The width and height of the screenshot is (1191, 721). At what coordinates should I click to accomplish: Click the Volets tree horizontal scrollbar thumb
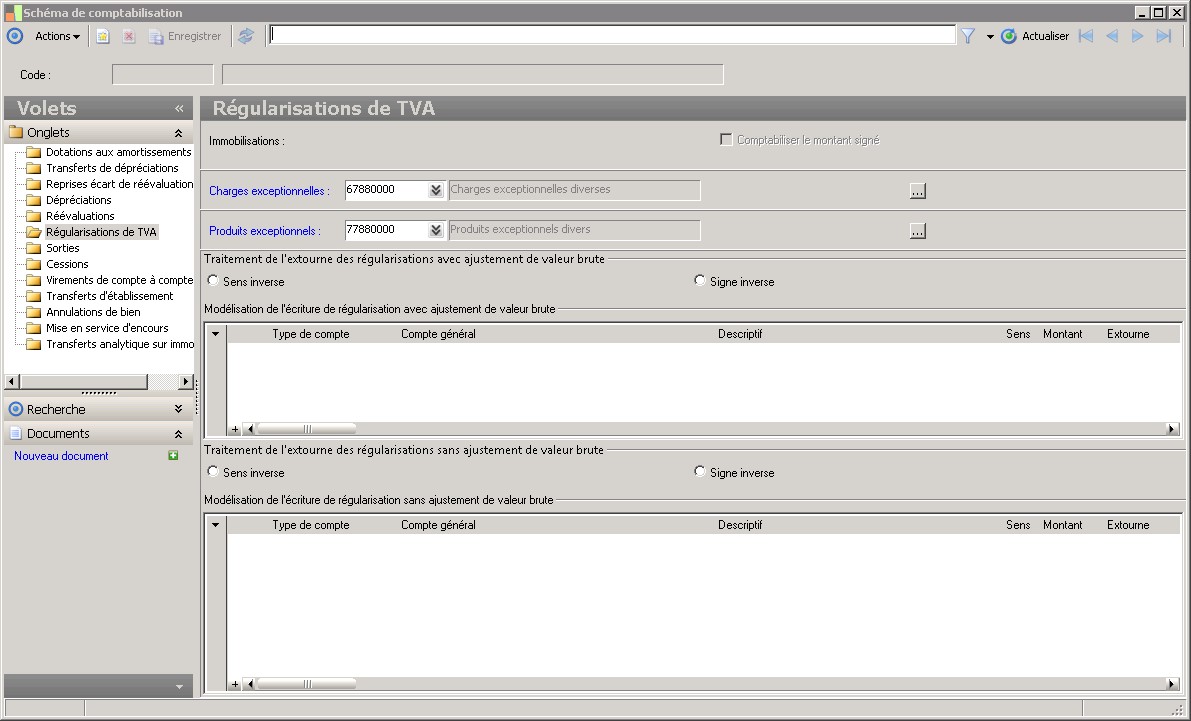(x=84, y=381)
